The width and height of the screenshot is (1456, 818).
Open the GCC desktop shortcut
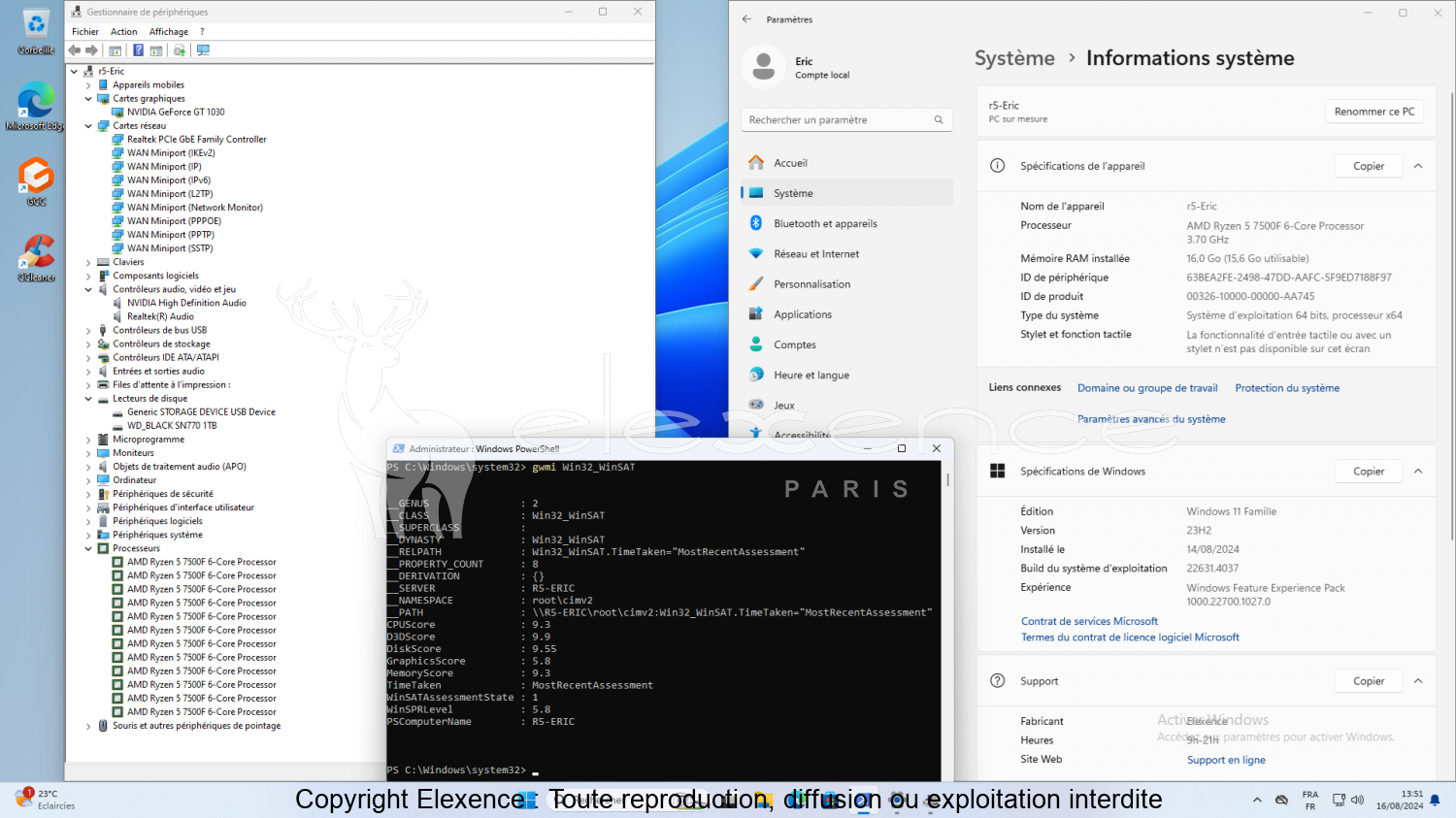click(x=36, y=182)
